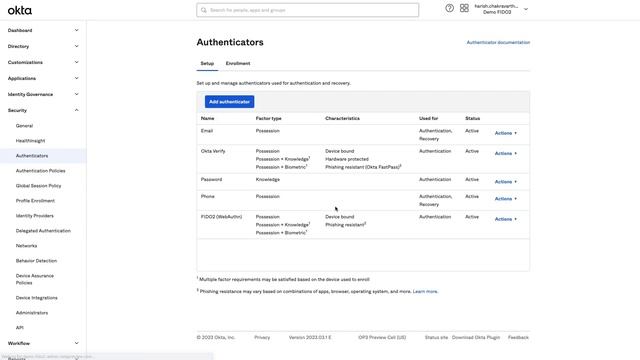The height and width of the screenshot is (360, 640).
Task: Expand the Directory menu chevron
Action: point(76,46)
